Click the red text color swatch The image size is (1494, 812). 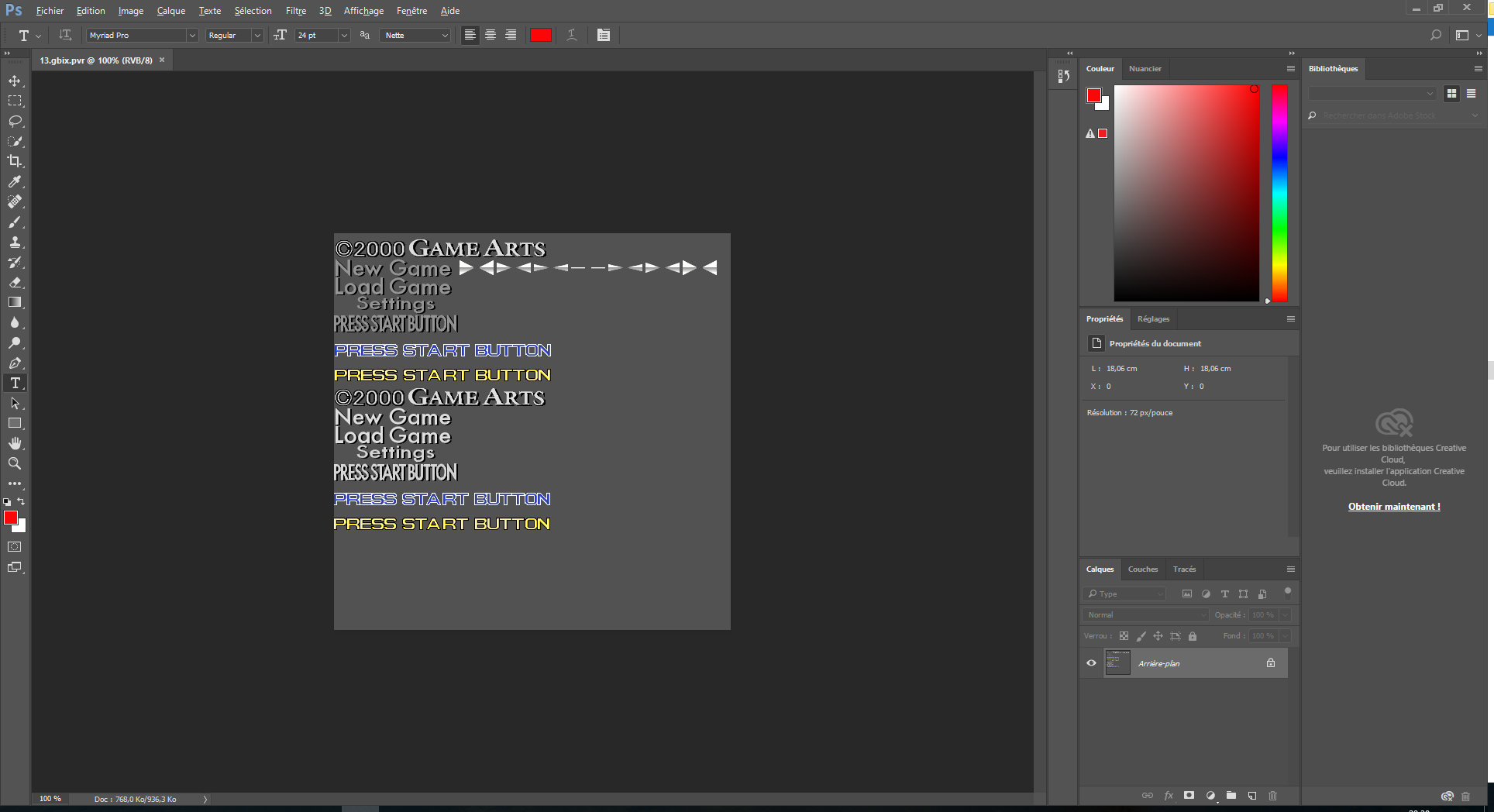point(541,35)
